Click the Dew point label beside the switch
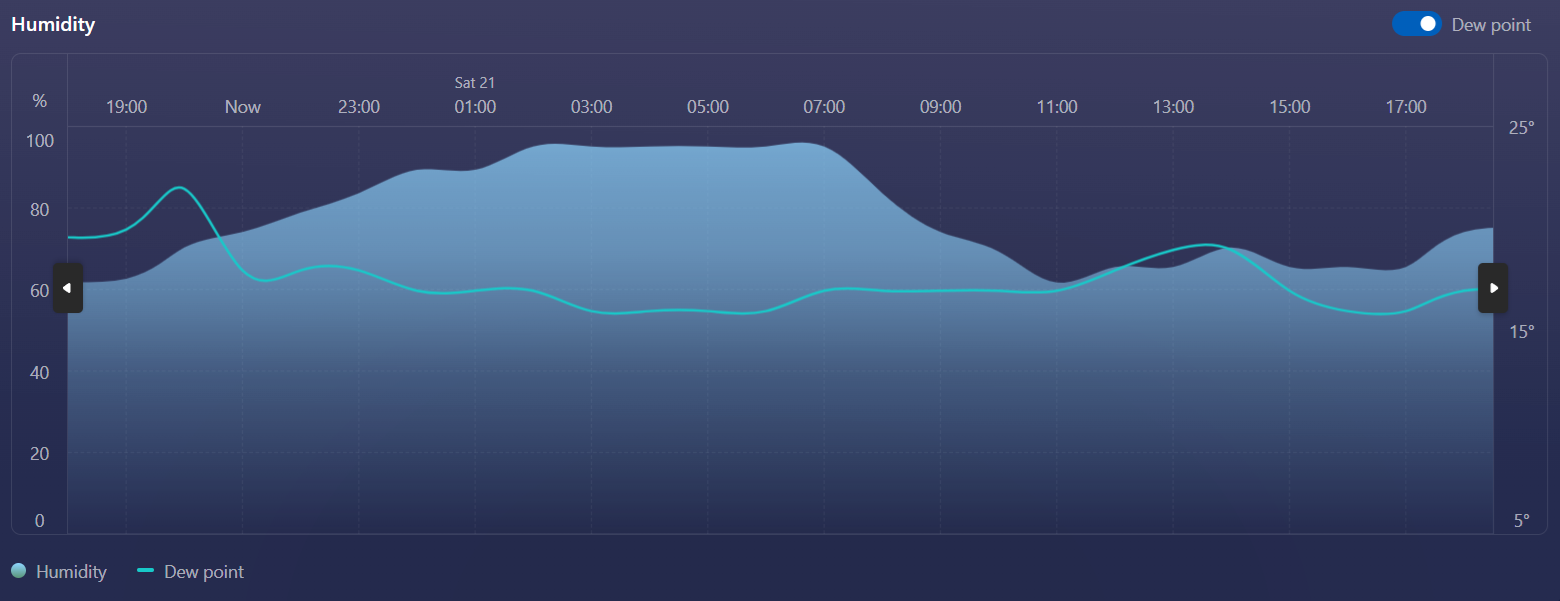Viewport: 1560px width, 601px height. [1491, 25]
